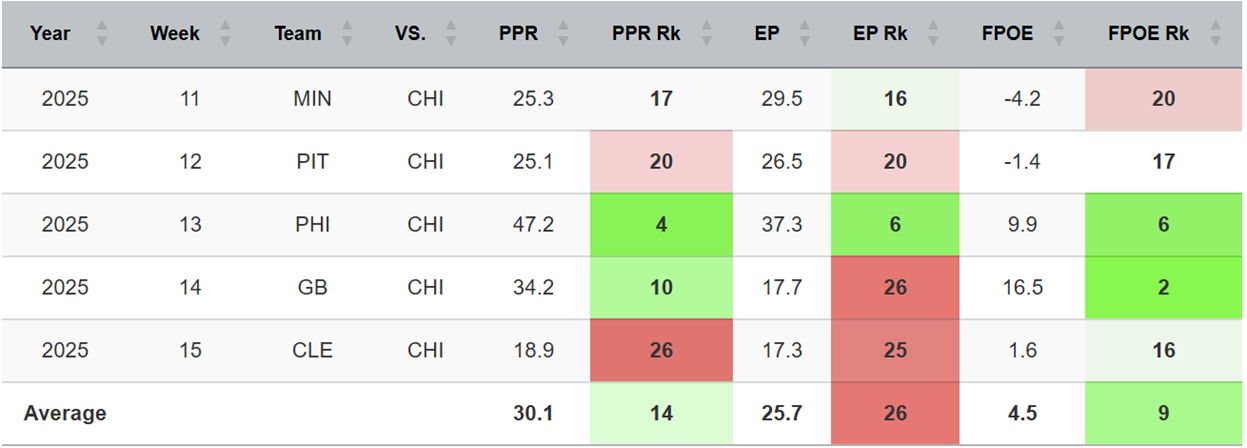This screenshot has height=448, width=1247.
Task: Click the green FPOE Rk cell showing 2
Action: pos(1163,288)
